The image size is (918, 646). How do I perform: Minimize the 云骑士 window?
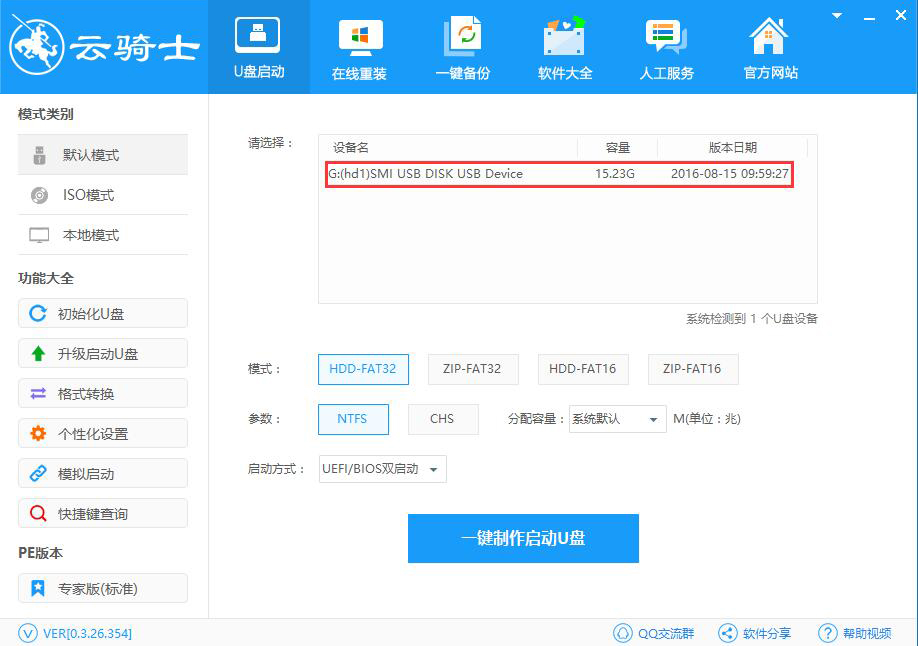pyautogui.click(x=869, y=18)
